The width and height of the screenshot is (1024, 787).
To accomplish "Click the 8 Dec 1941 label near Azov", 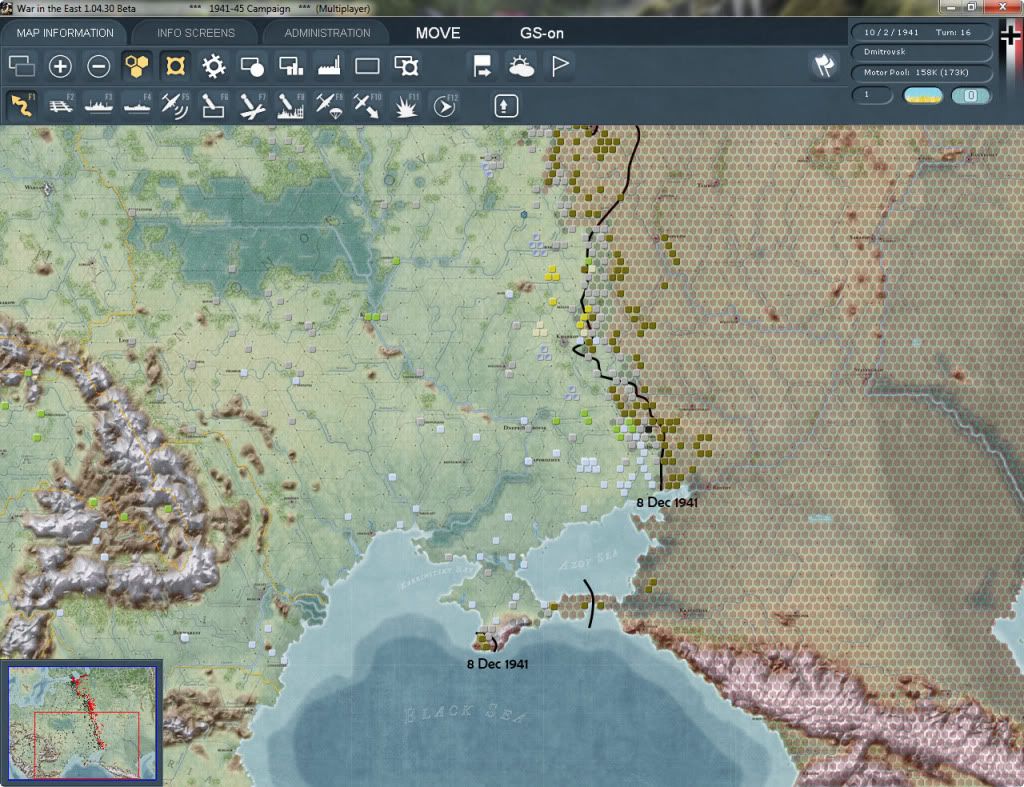I will click(667, 502).
